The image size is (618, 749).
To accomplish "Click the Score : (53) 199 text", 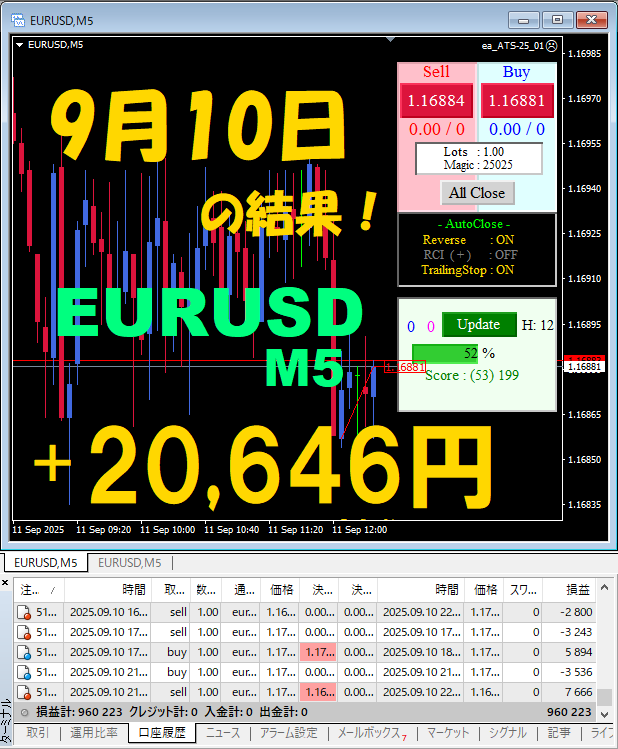I will (472, 375).
